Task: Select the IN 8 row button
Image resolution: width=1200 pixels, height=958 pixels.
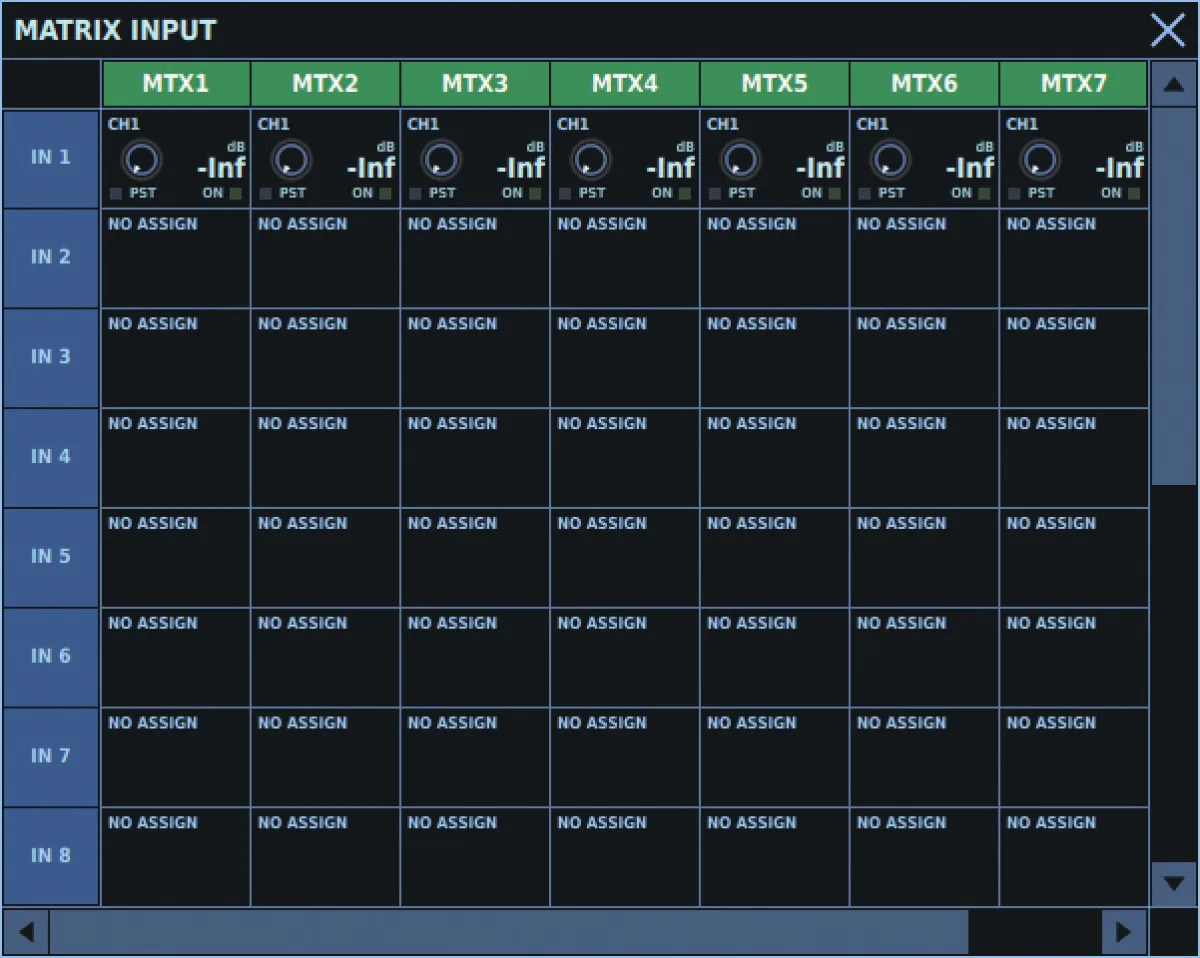Action: 51,857
